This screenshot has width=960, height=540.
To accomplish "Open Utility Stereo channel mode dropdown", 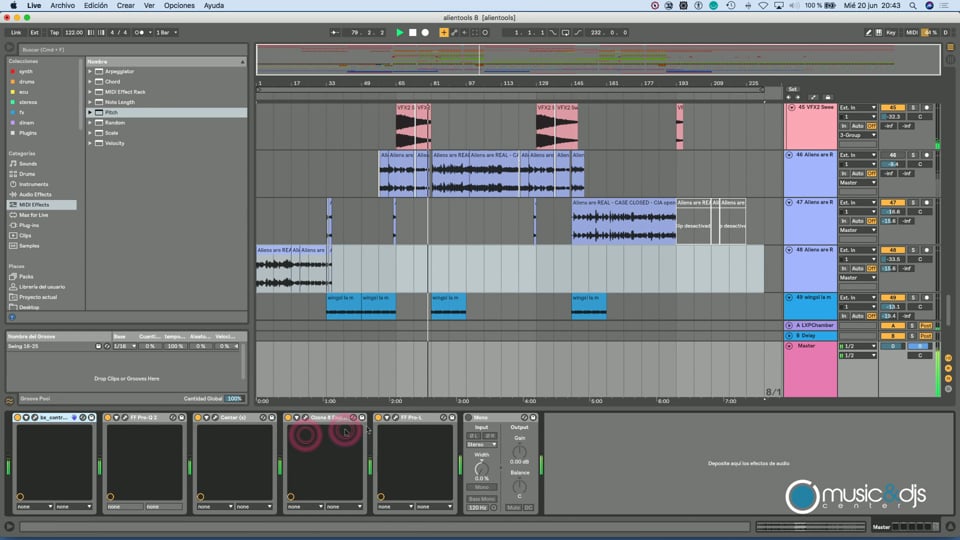I will pyautogui.click(x=482, y=445).
